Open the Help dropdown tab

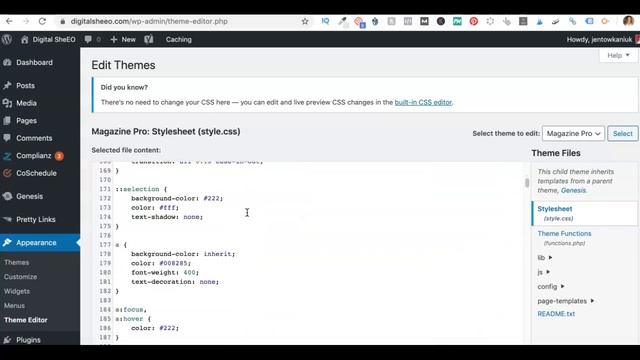coord(618,56)
